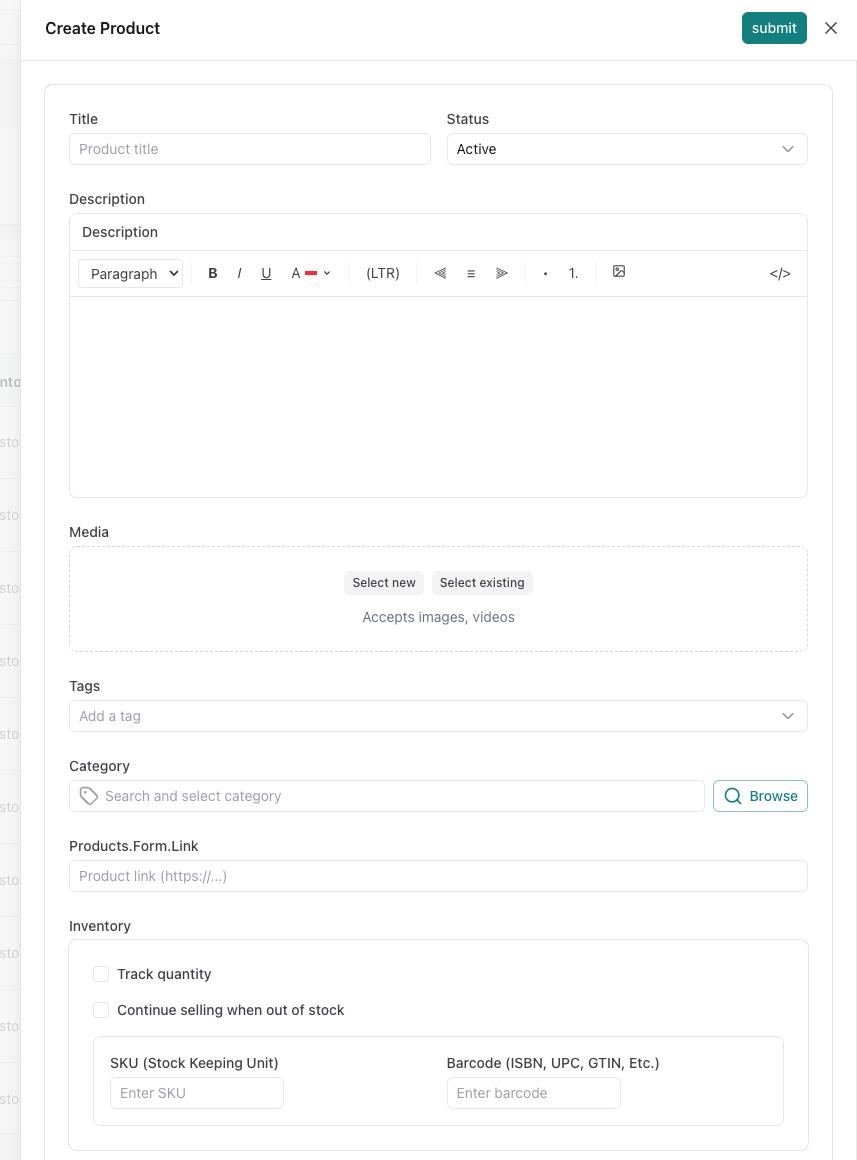
Task: Click Select existing media button
Action: tap(482, 583)
